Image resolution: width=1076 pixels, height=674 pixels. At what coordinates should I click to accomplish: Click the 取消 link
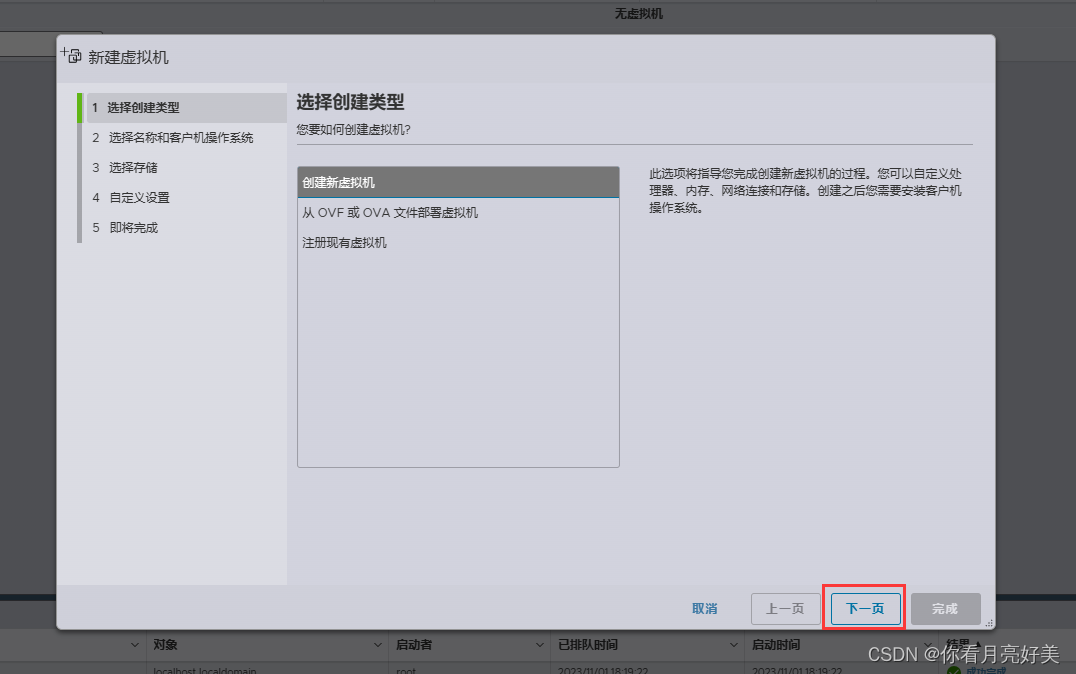tap(705, 609)
